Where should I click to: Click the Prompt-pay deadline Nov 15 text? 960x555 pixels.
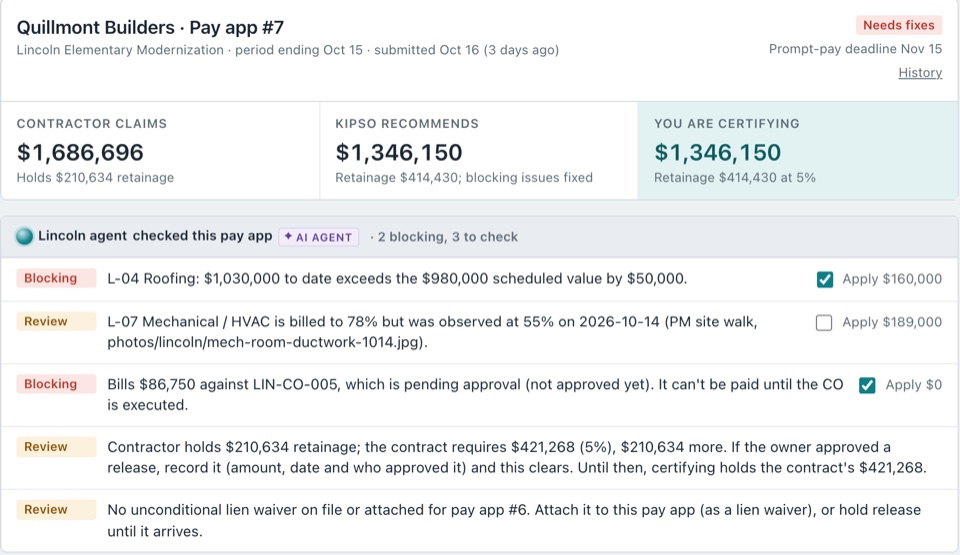click(855, 49)
